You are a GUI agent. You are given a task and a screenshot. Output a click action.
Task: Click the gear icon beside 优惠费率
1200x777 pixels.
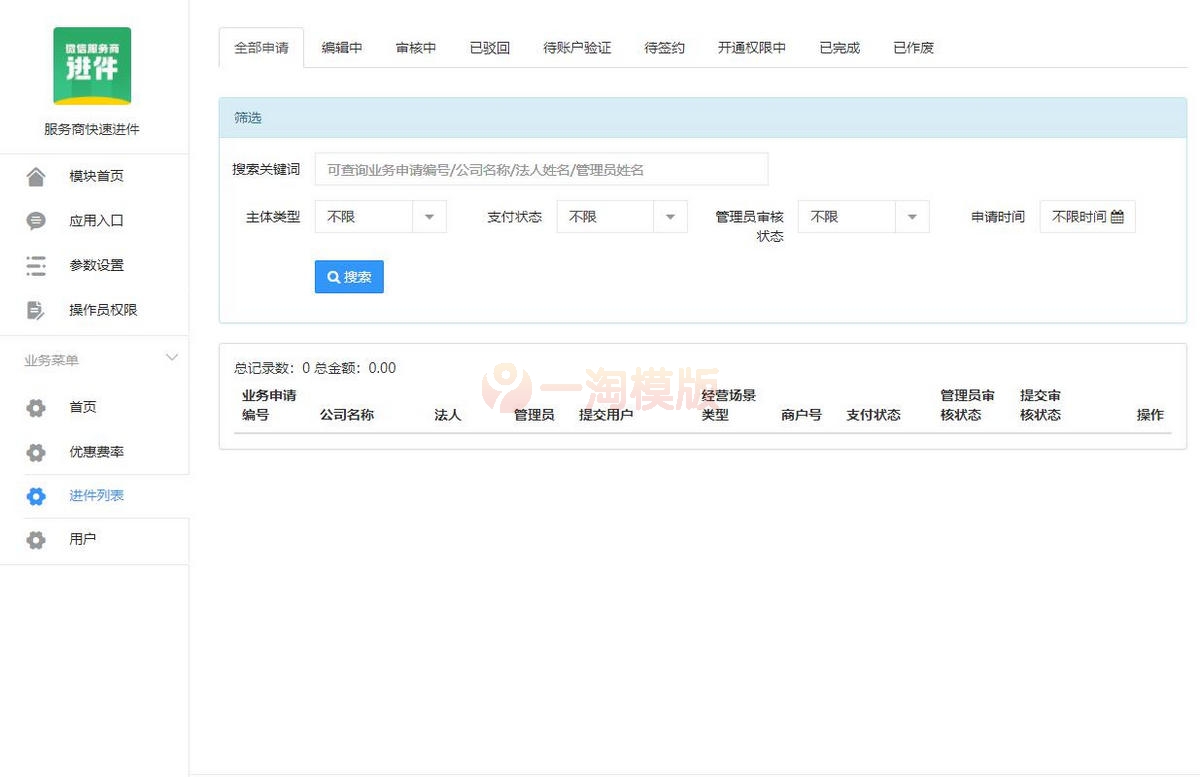click(36, 452)
